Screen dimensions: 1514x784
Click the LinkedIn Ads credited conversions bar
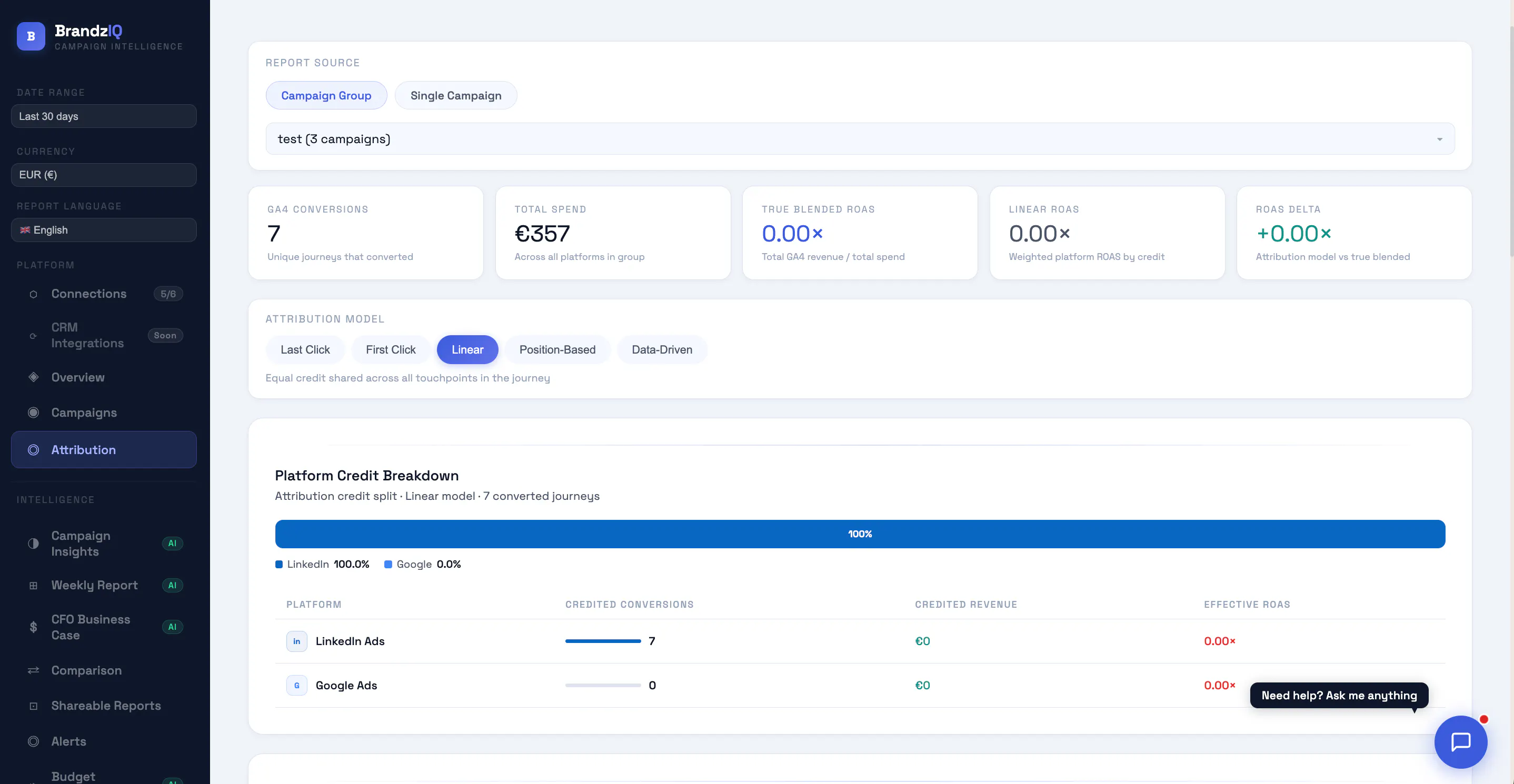point(603,641)
